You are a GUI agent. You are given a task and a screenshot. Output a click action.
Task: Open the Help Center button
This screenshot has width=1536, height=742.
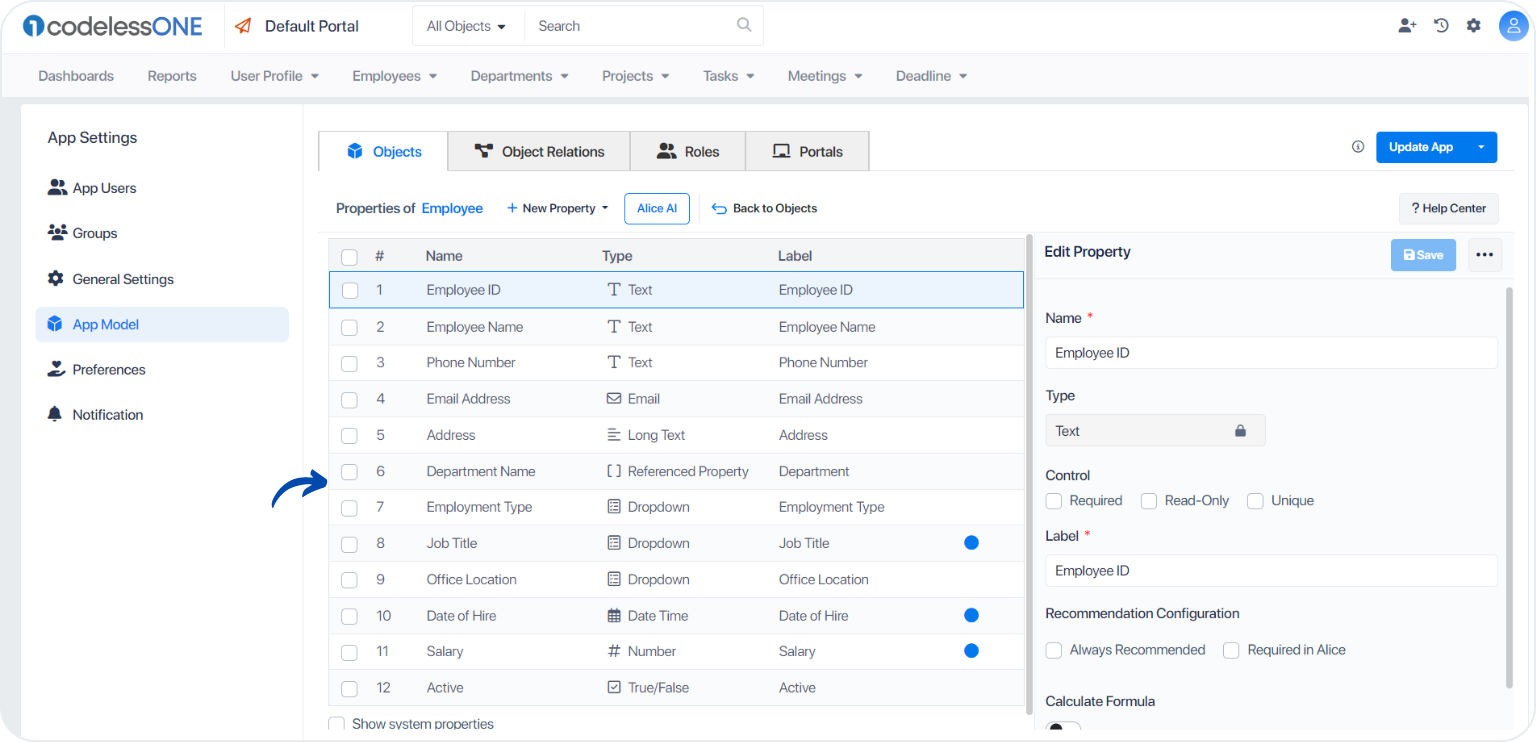point(1449,208)
